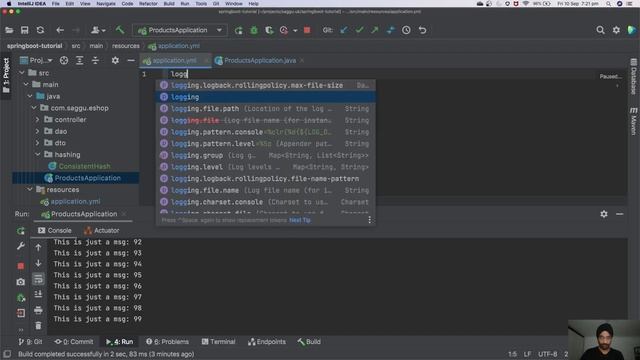Navigate back with the left arrow
Viewport: 640px width, 360px height.
(x=60, y=30)
